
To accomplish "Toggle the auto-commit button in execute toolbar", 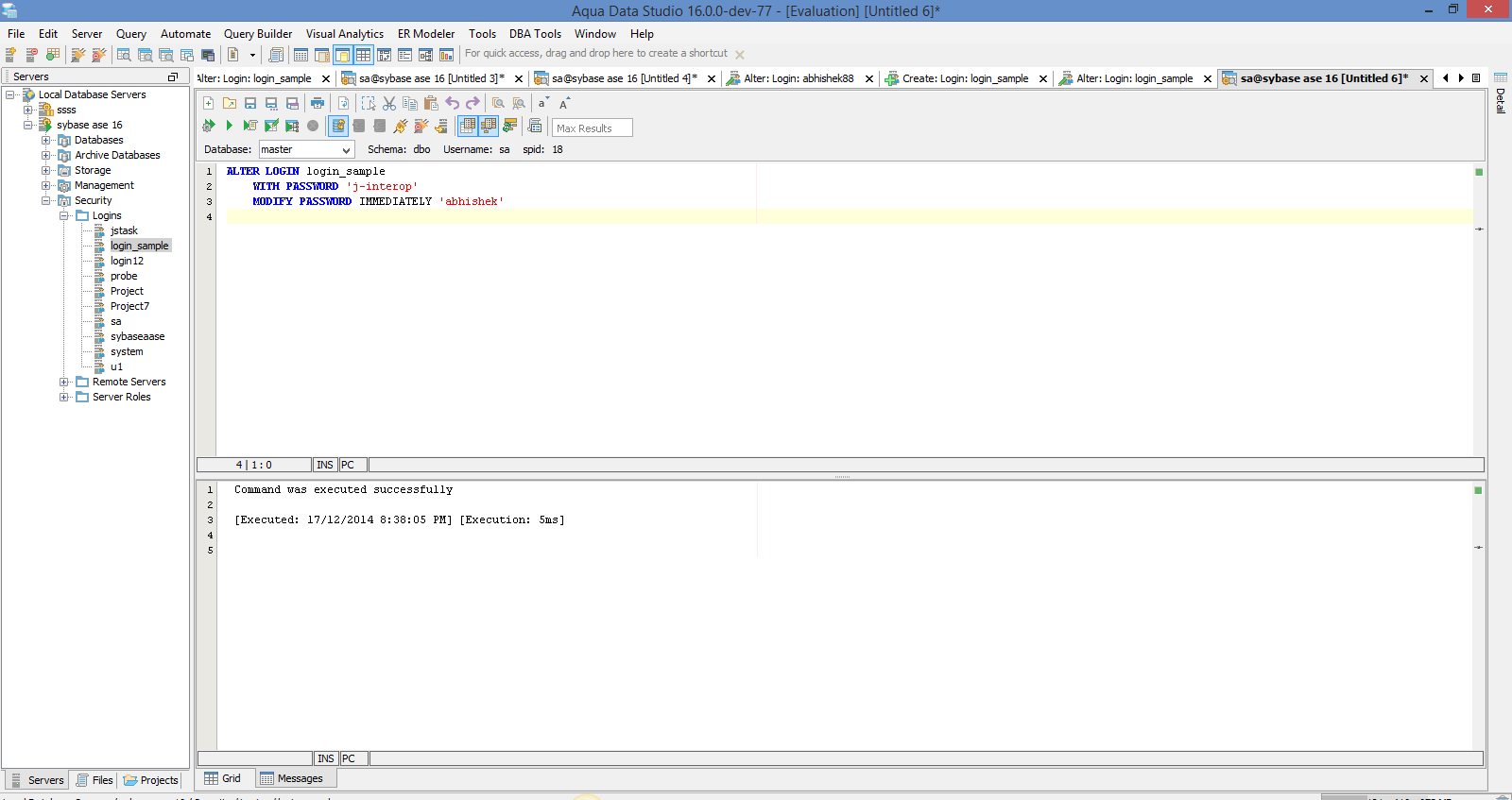I will click(338, 126).
